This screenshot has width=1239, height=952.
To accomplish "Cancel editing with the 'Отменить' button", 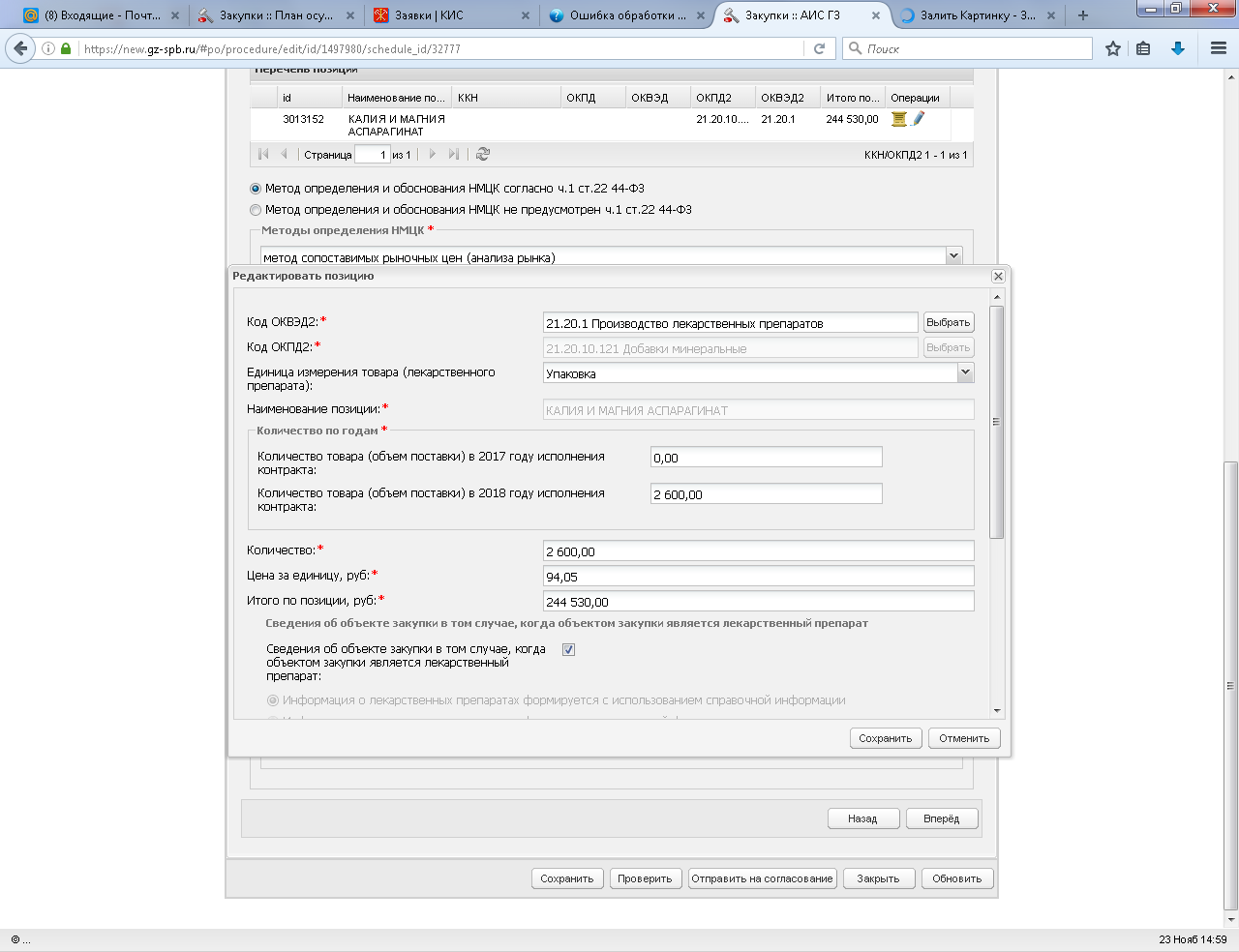I will coord(964,738).
